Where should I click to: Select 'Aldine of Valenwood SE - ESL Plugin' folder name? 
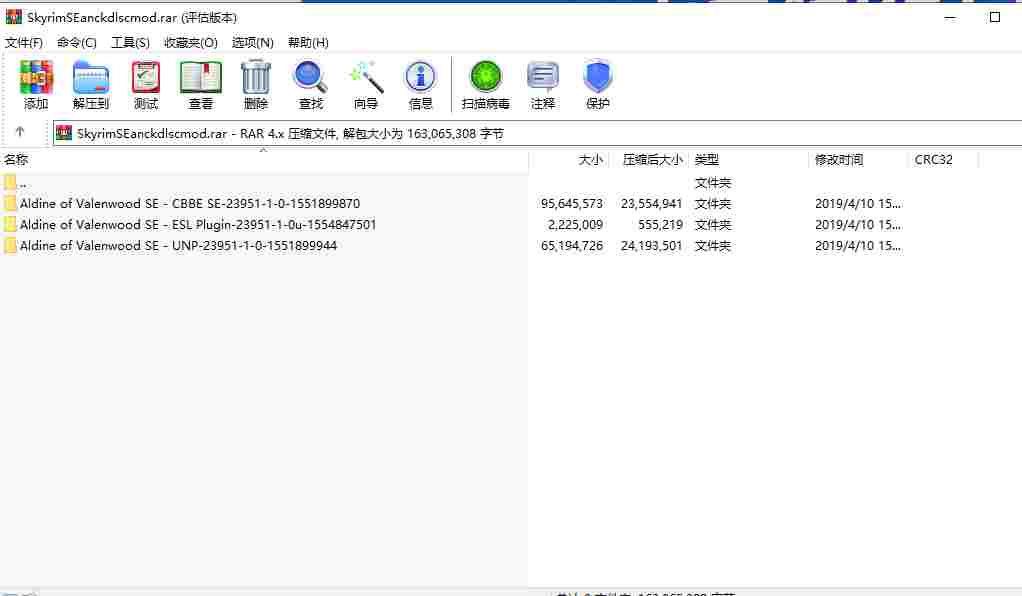pos(198,224)
